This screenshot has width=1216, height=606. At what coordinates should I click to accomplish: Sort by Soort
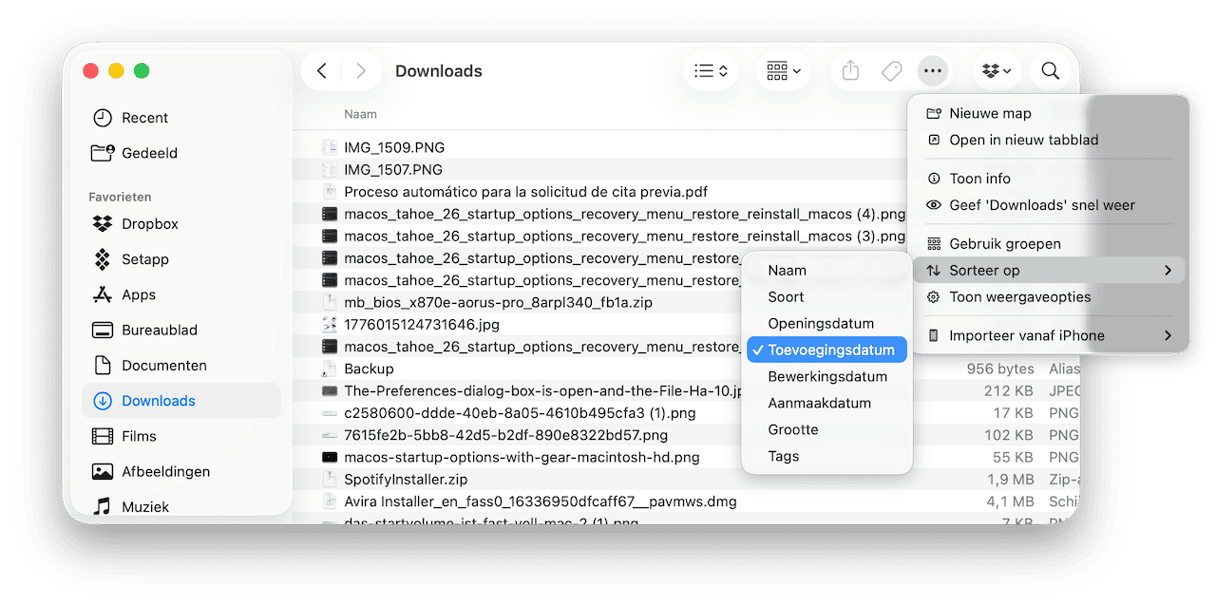(x=827, y=297)
